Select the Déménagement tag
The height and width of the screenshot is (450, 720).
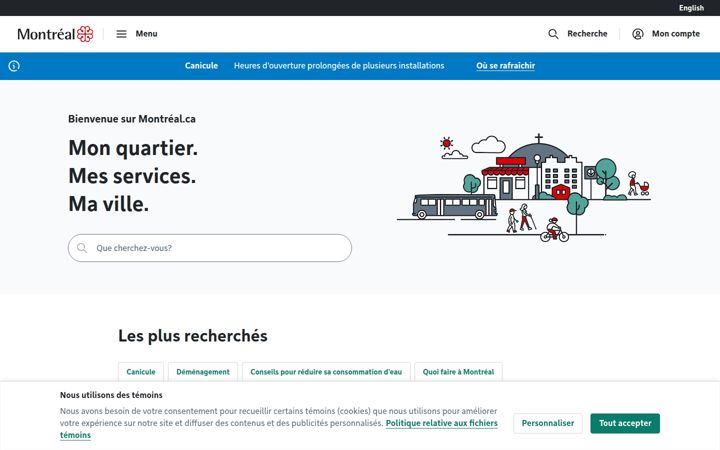click(202, 372)
